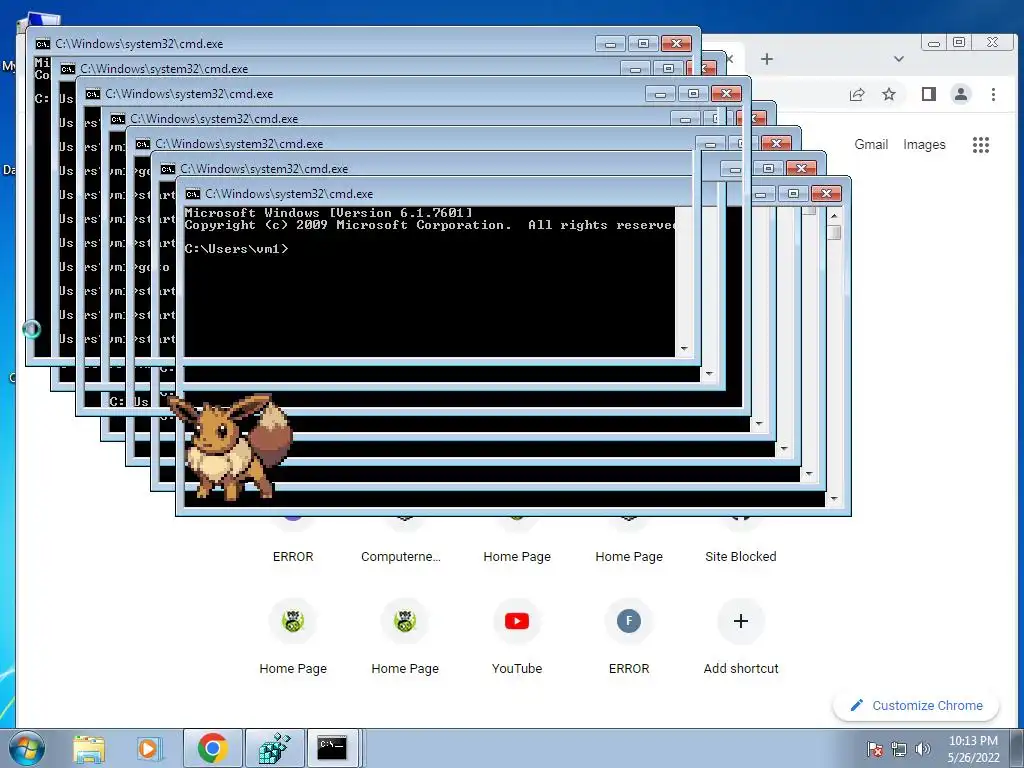Close the uppermost cmd.exe window

(x=676, y=44)
